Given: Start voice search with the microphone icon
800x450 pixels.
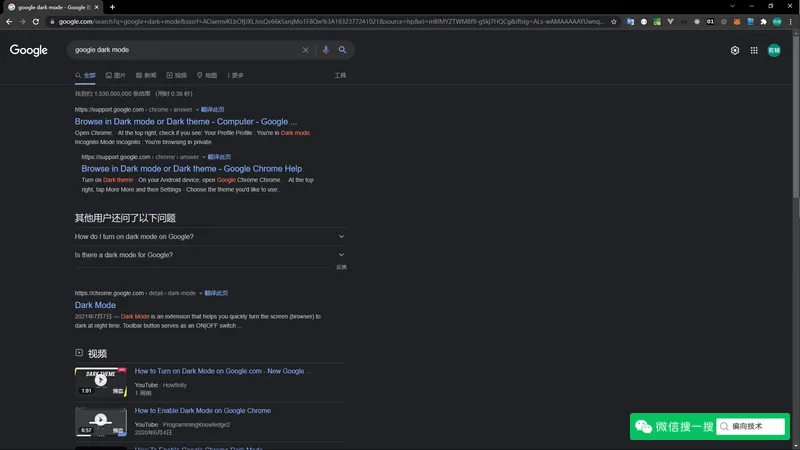Looking at the screenshot, I should coord(326,50).
